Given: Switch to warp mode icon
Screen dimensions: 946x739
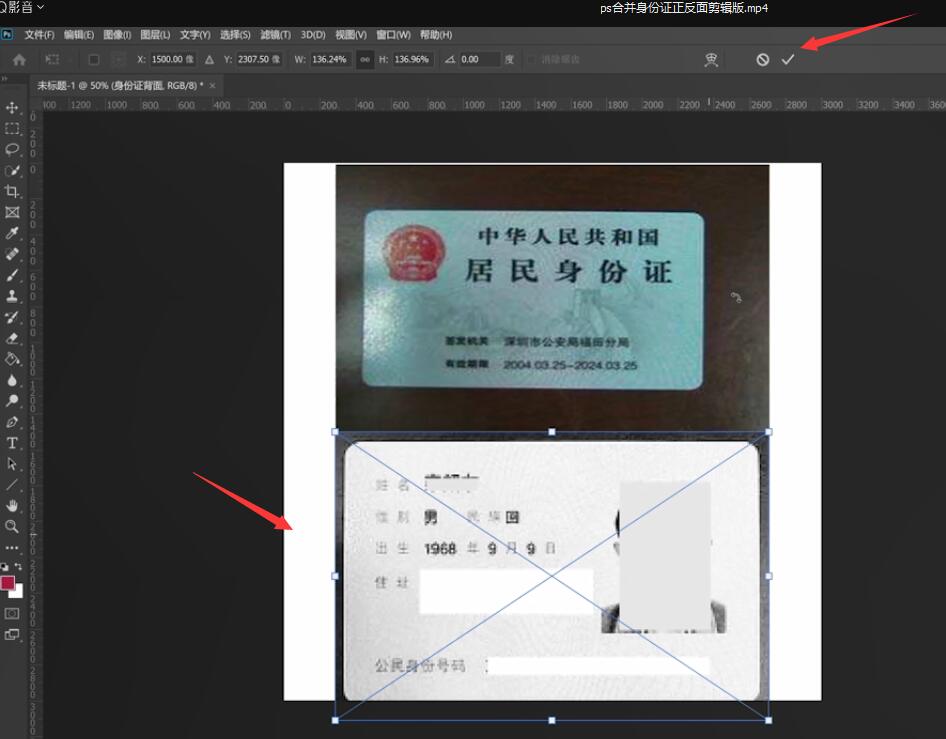Looking at the screenshot, I should pyautogui.click(x=711, y=60).
